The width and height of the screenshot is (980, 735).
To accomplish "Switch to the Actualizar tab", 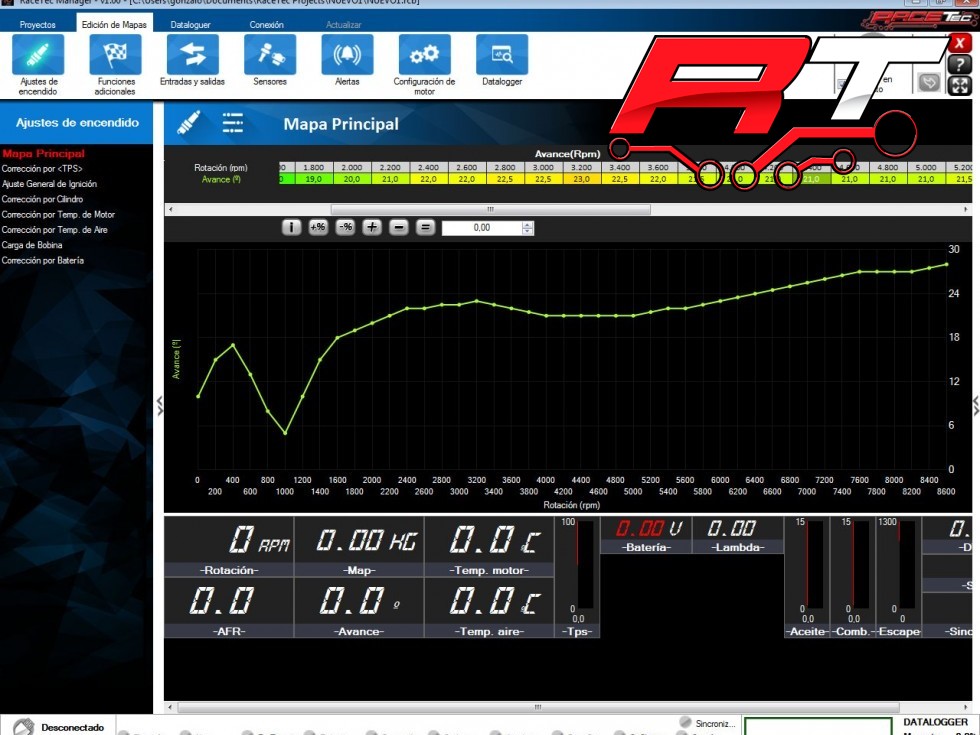I will pyautogui.click(x=344, y=25).
